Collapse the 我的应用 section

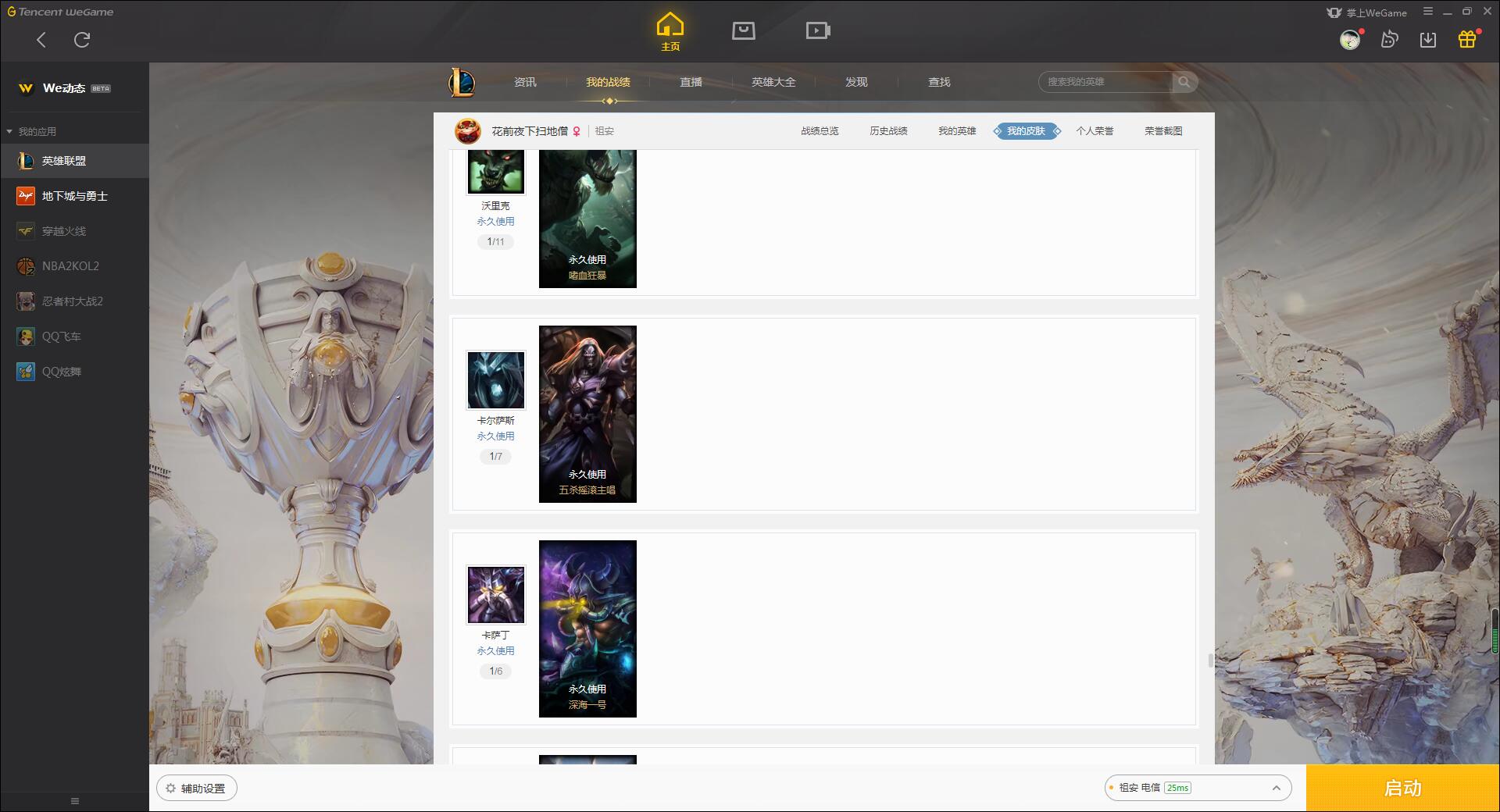(x=31, y=131)
